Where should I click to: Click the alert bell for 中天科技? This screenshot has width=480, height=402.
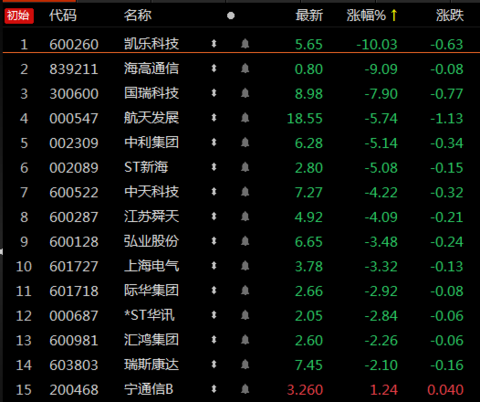coord(245,192)
